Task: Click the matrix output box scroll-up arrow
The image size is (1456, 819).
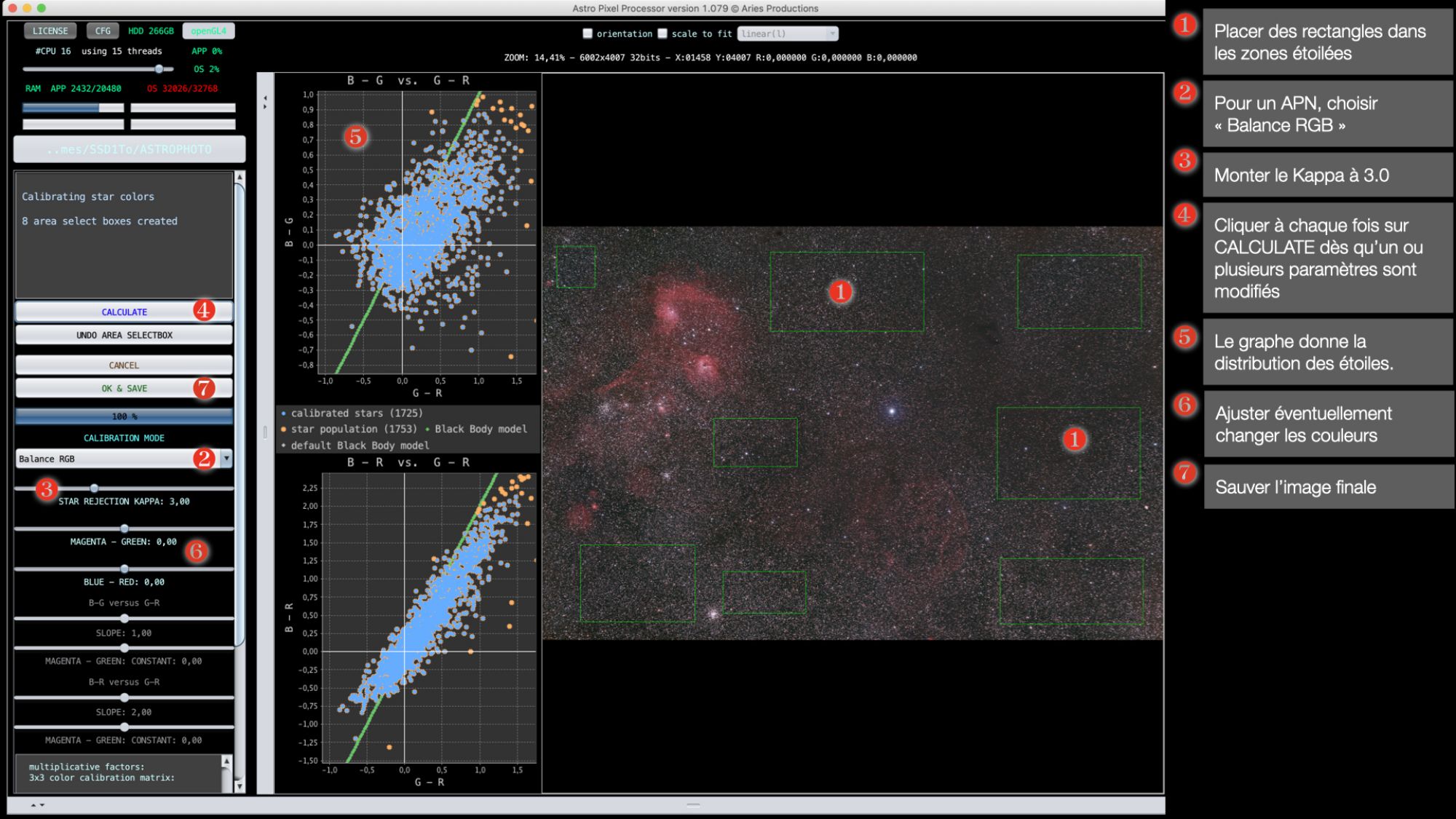Action: [226, 761]
